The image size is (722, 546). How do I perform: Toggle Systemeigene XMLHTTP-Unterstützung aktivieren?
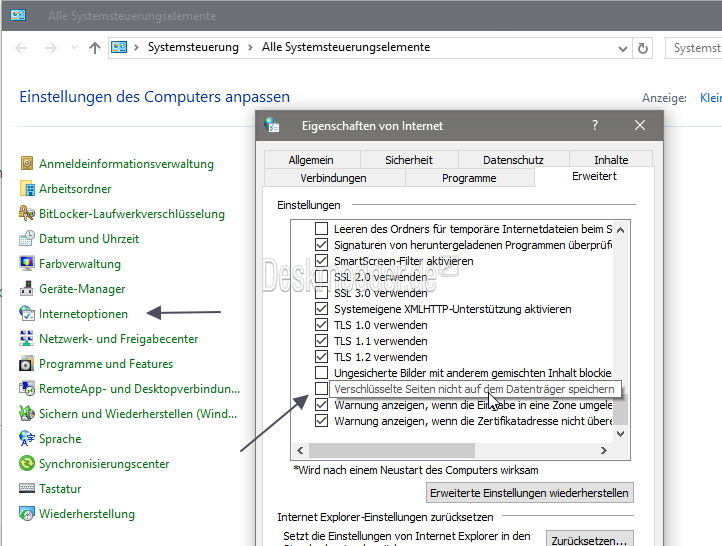(321, 308)
